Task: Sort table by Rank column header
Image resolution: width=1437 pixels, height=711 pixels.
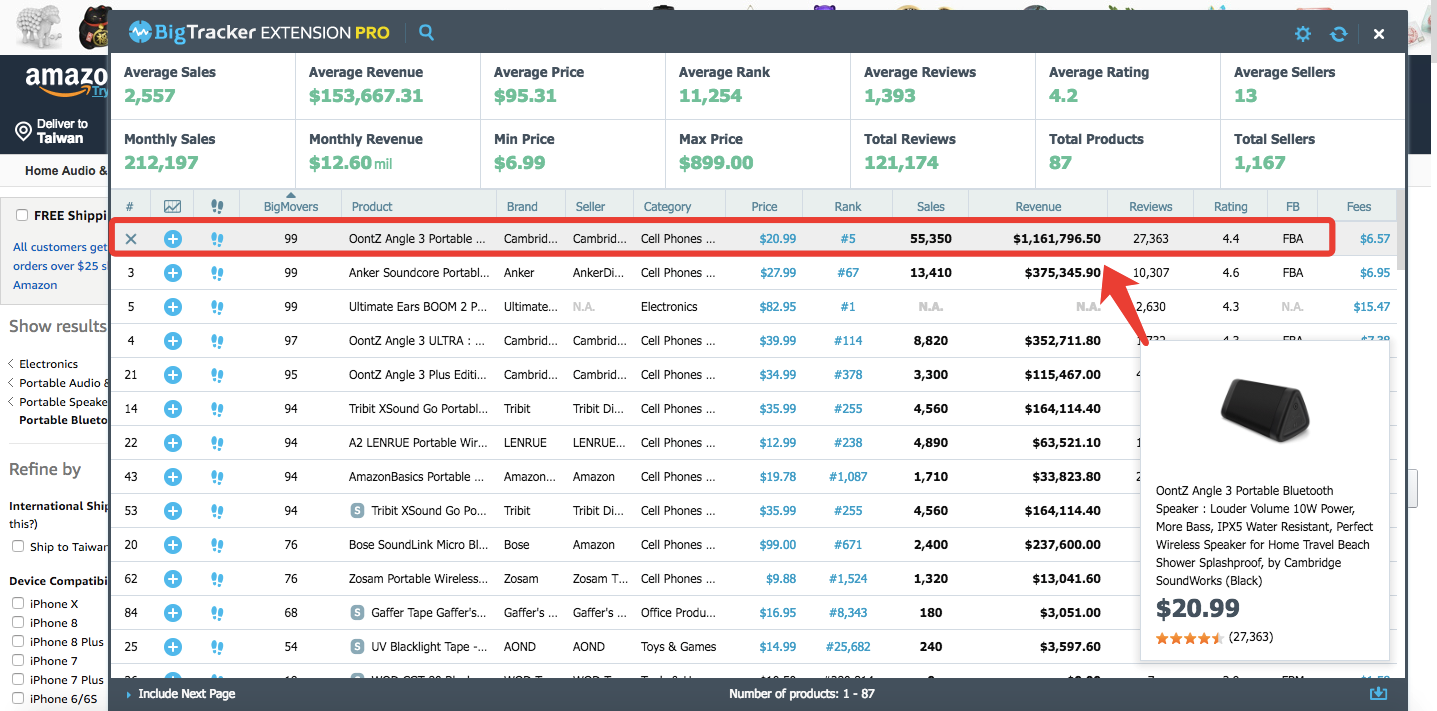Action: [847, 207]
